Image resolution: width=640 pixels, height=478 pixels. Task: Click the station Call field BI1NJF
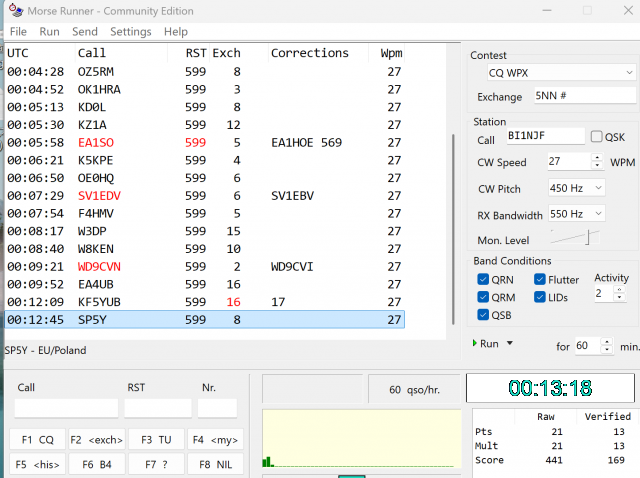[x=546, y=136]
